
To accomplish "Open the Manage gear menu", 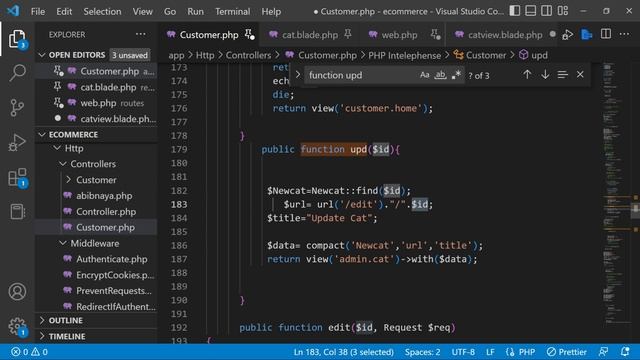I will (17, 327).
